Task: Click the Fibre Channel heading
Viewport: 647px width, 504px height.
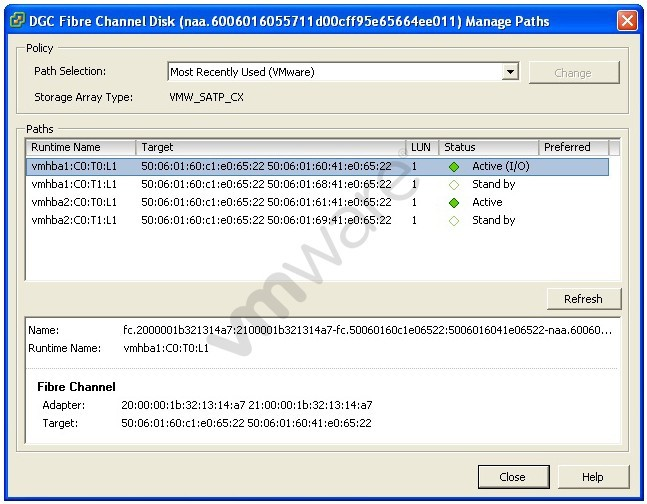Action: pos(76,387)
